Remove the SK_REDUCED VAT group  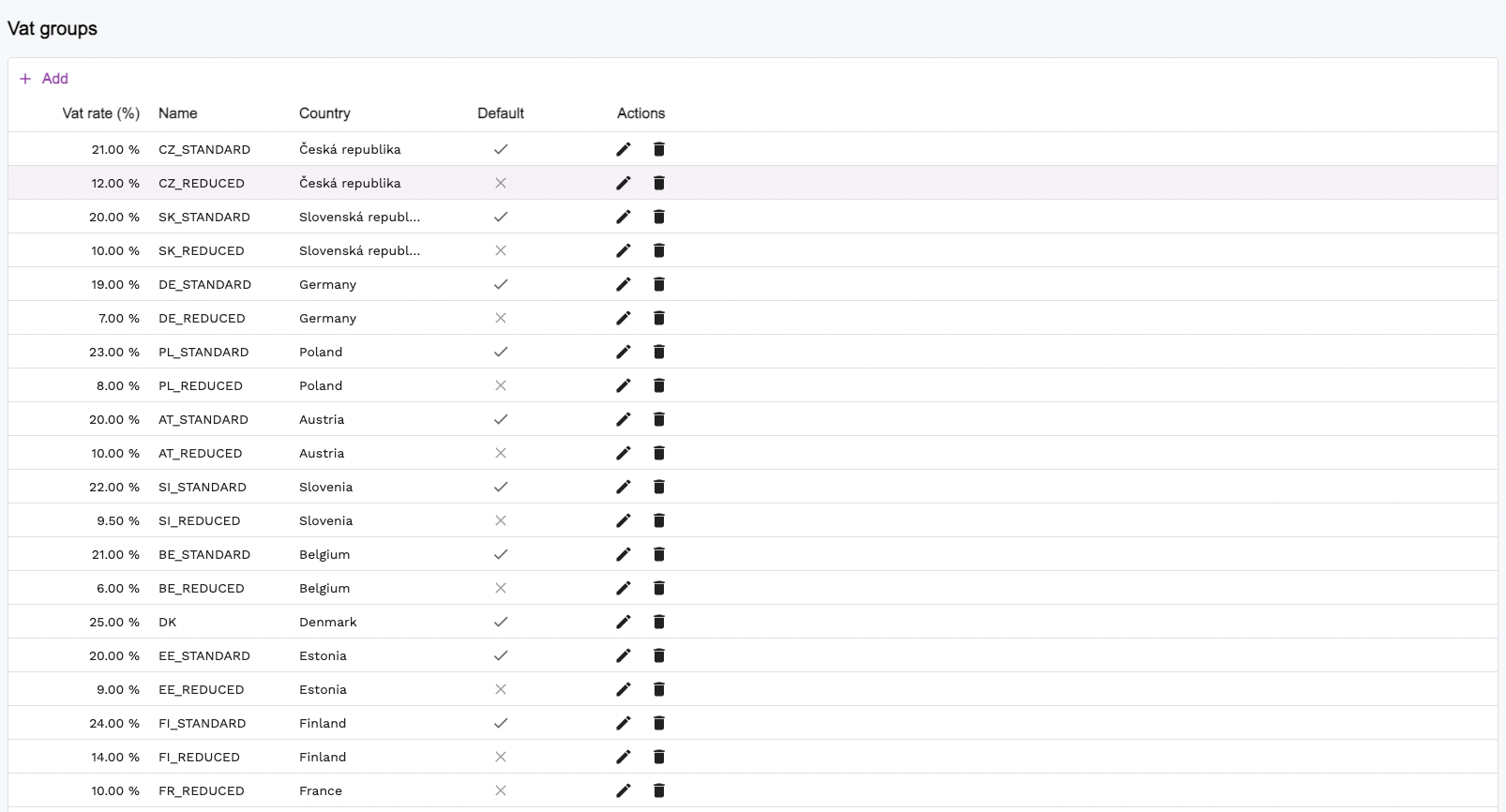(x=659, y=250)
